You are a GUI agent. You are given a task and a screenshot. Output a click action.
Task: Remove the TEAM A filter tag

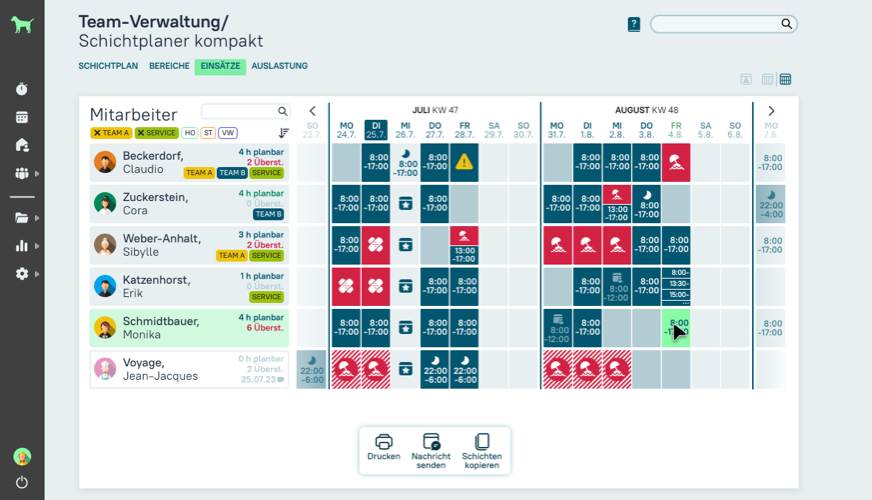tap(97, 133)
